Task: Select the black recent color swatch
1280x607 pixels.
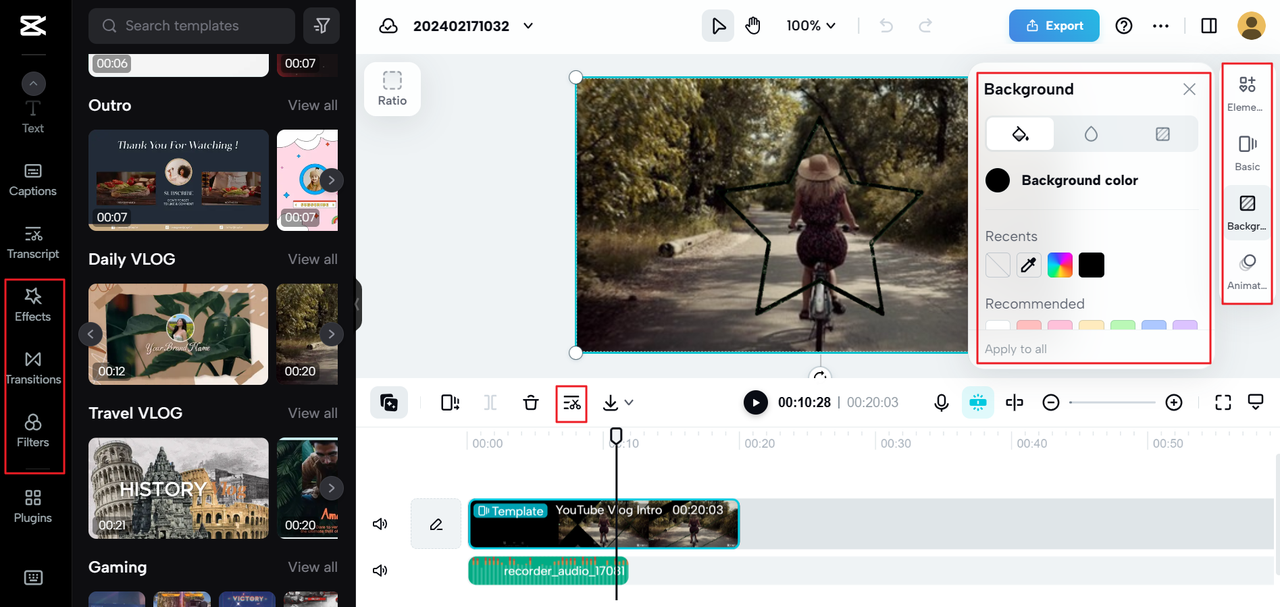Action: click(x=1091, y=265)
